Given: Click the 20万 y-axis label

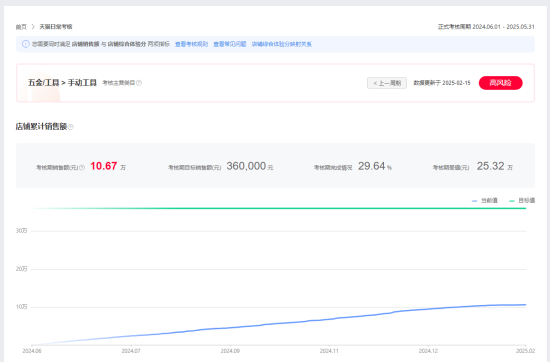Looking at the screenshot, I should point(21,269).
